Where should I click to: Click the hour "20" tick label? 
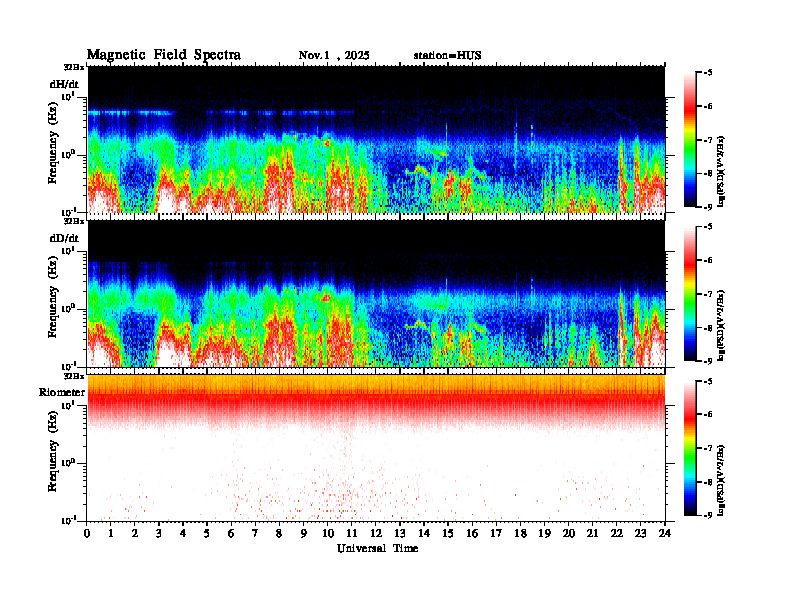[x=568, y=533]
